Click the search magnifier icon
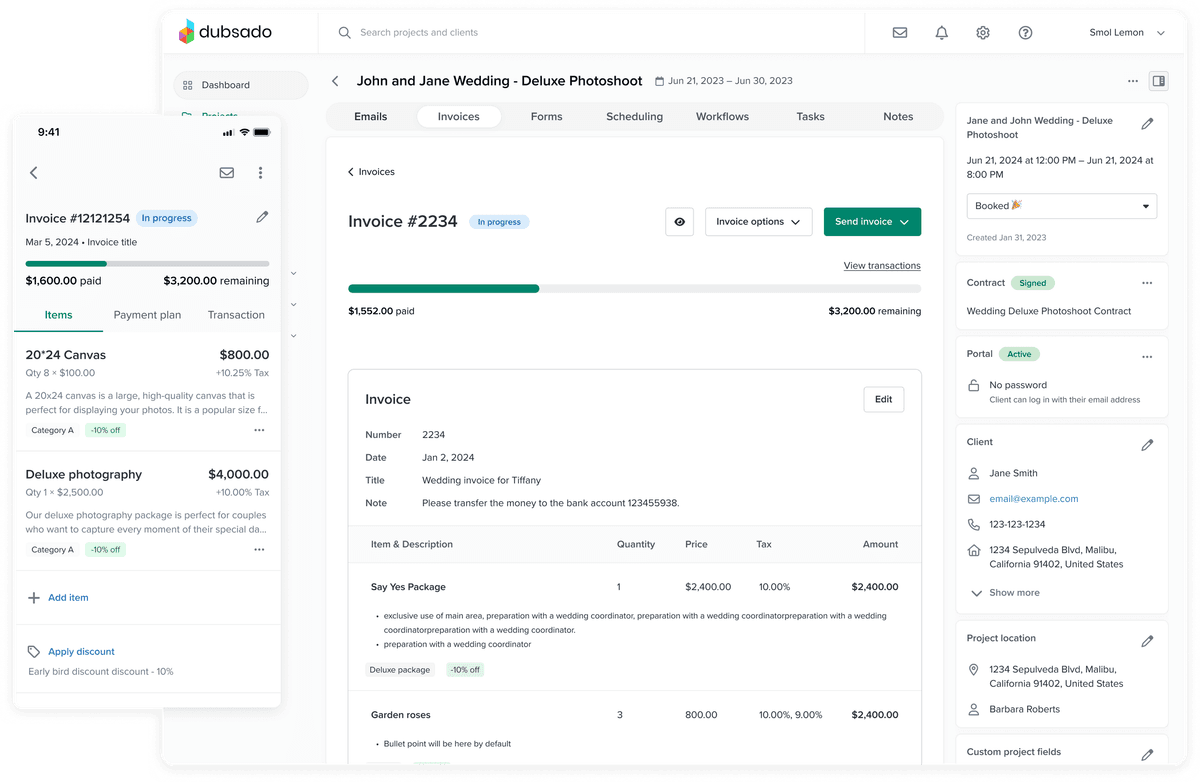Image resolution: width=1200 pixels, height=782 pixels. 345,33
